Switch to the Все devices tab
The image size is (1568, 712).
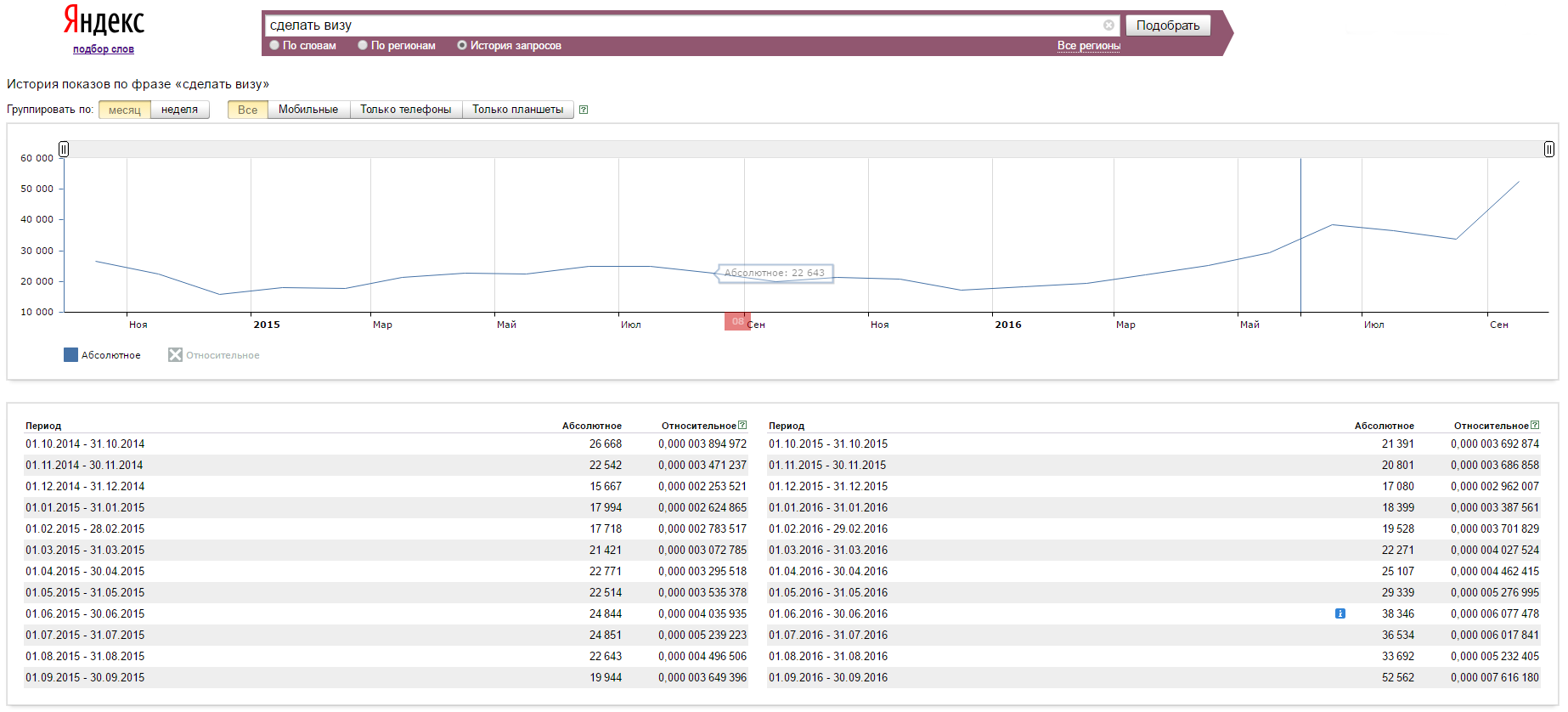[x=248, y=110]
